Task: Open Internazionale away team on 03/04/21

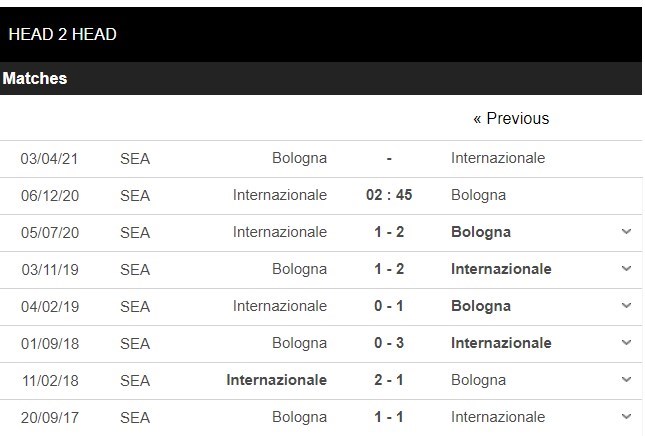Action: (498, 158)
